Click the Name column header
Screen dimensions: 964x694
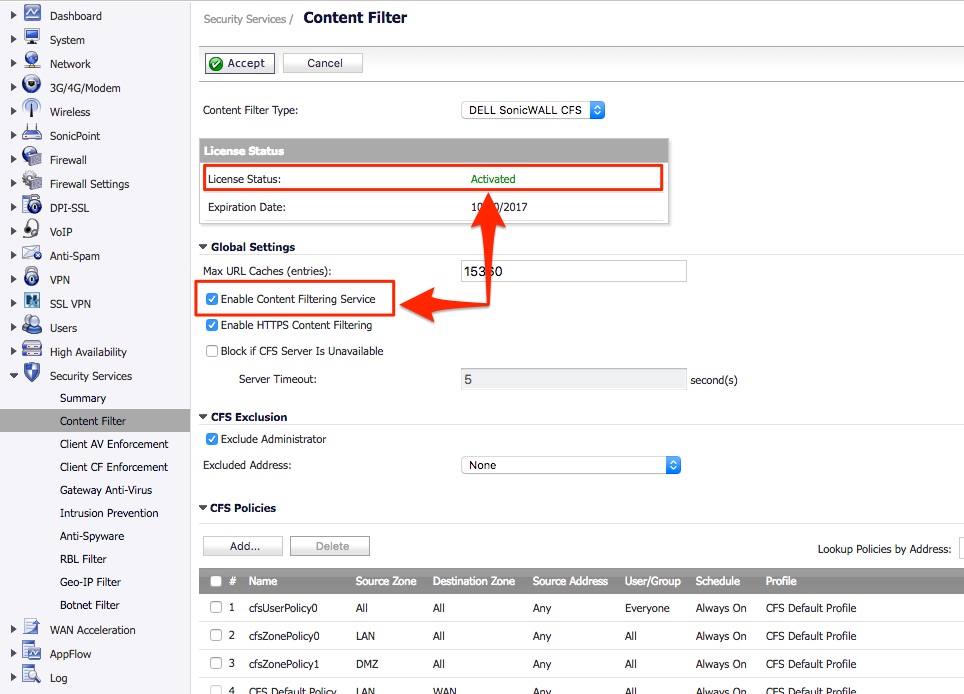click(263, 581)
